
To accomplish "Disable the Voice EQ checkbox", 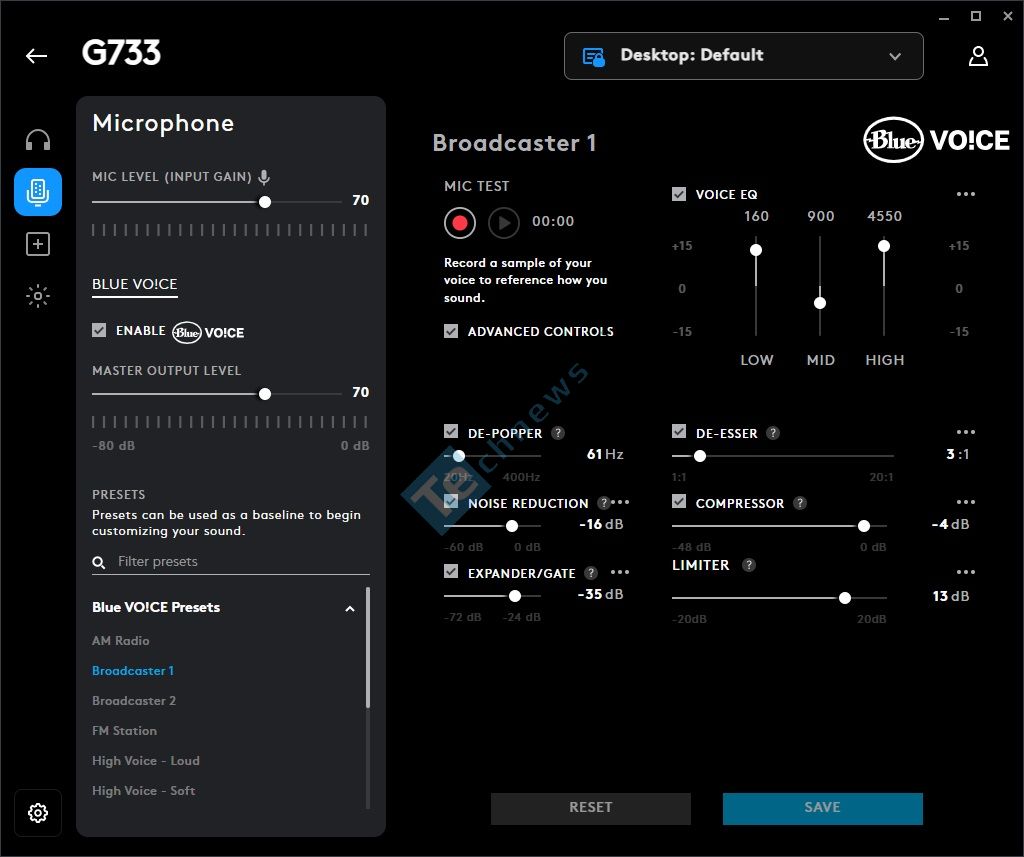I will pyautogui.click(x=679, y=194).
